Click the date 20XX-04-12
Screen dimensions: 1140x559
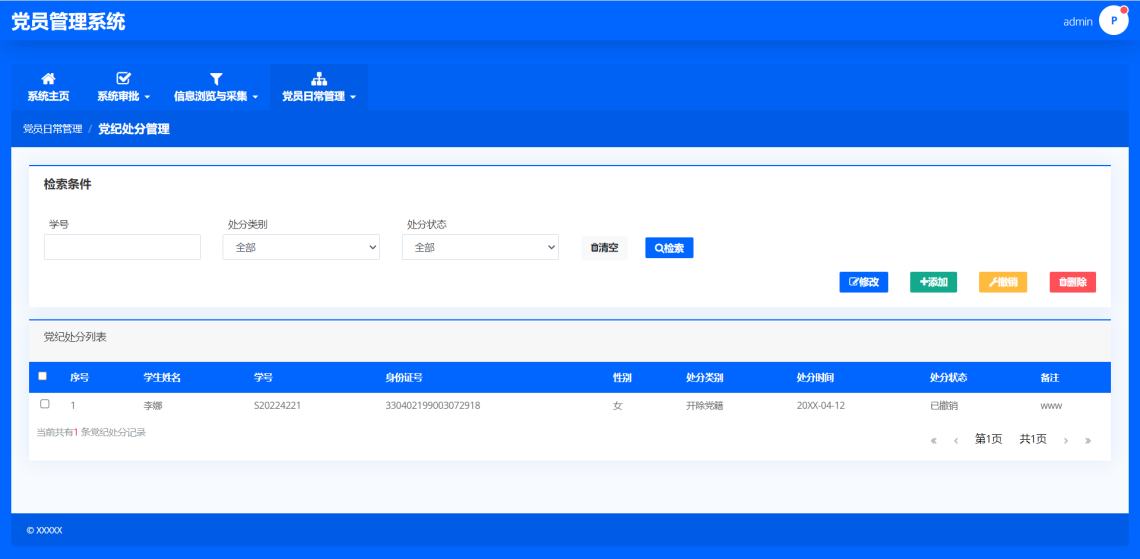coord(821,406)
